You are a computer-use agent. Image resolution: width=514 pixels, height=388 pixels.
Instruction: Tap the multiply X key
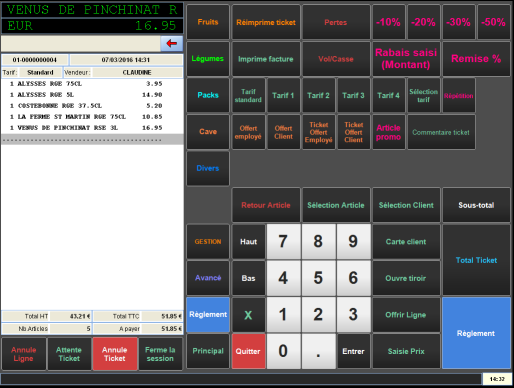pos(248,315)
